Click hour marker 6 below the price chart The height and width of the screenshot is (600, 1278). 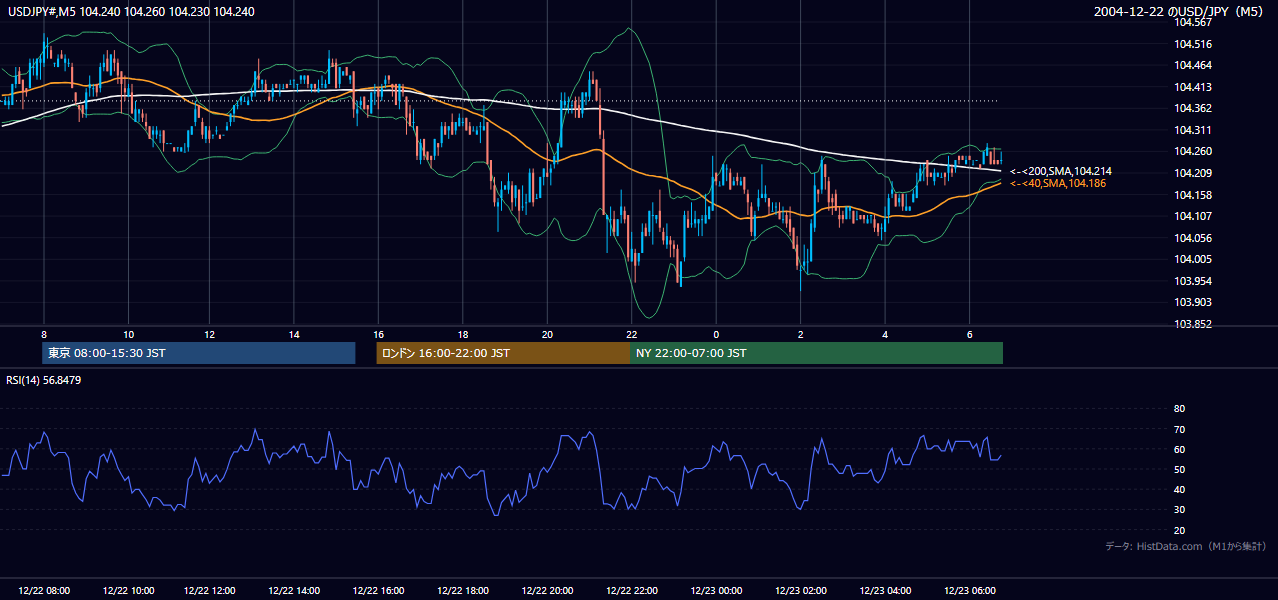(x=969, y=334)
